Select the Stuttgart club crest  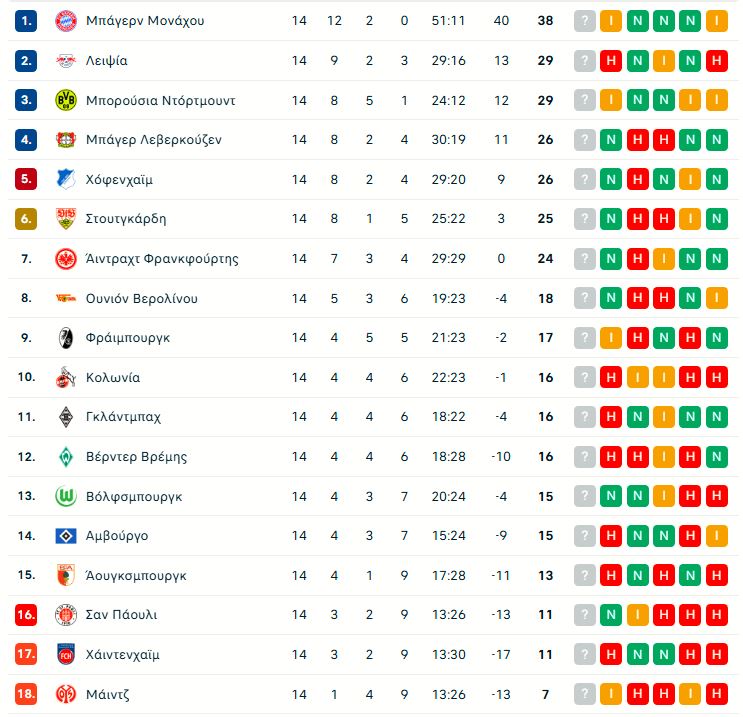point(65,219)
